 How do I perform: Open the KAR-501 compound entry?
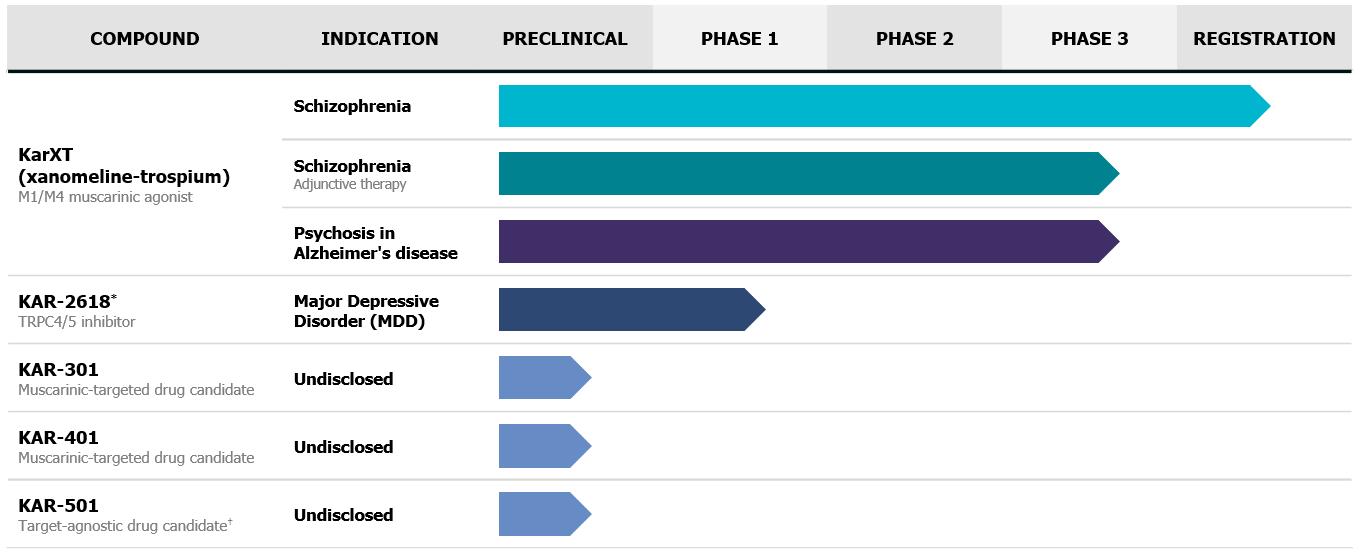(59, 506)
